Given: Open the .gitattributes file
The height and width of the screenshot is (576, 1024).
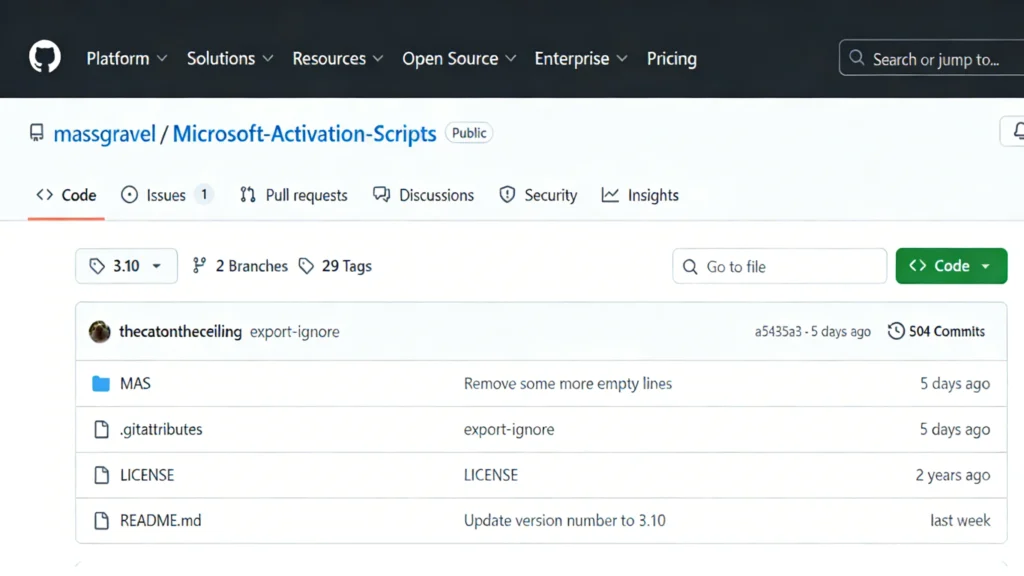Looking at the screenshot, I should point(160,429).
